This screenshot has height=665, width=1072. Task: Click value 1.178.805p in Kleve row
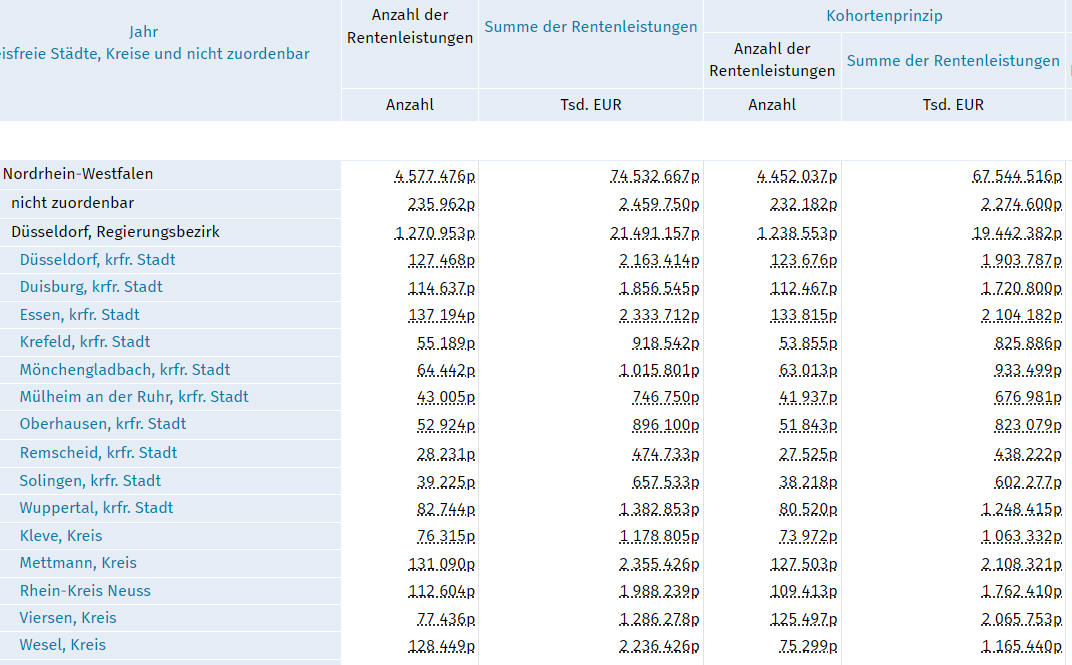point(659,537)
